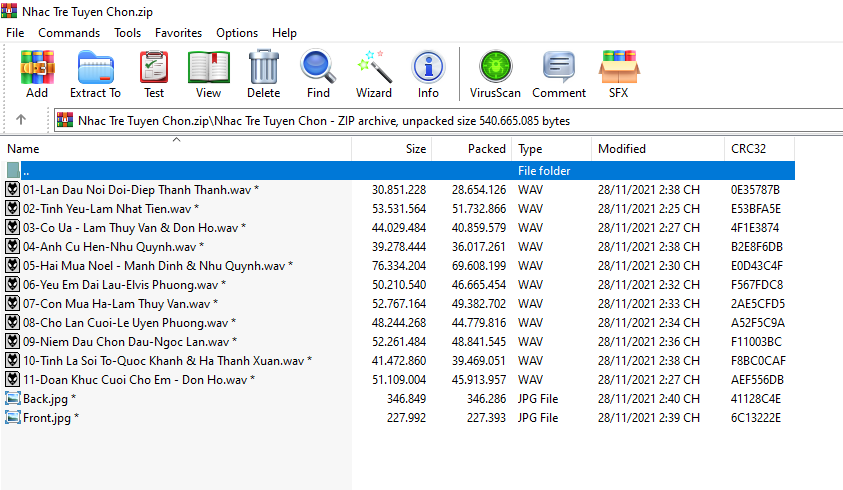This screenshot has height=490, width=843.
Task: Click the JPG File type of Back.jpg
Action: (538, 399)
